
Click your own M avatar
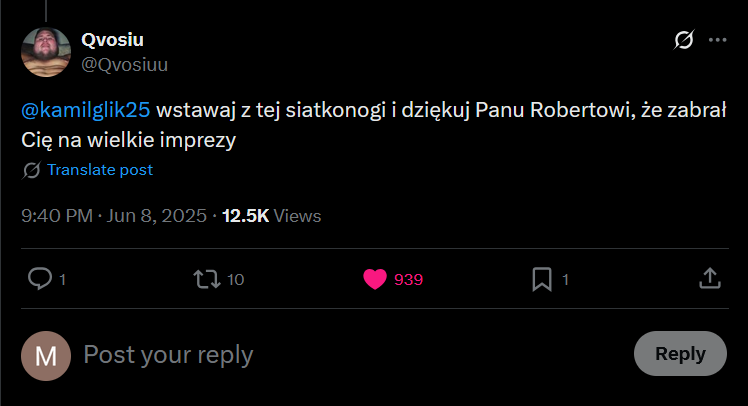click(46, 355)
